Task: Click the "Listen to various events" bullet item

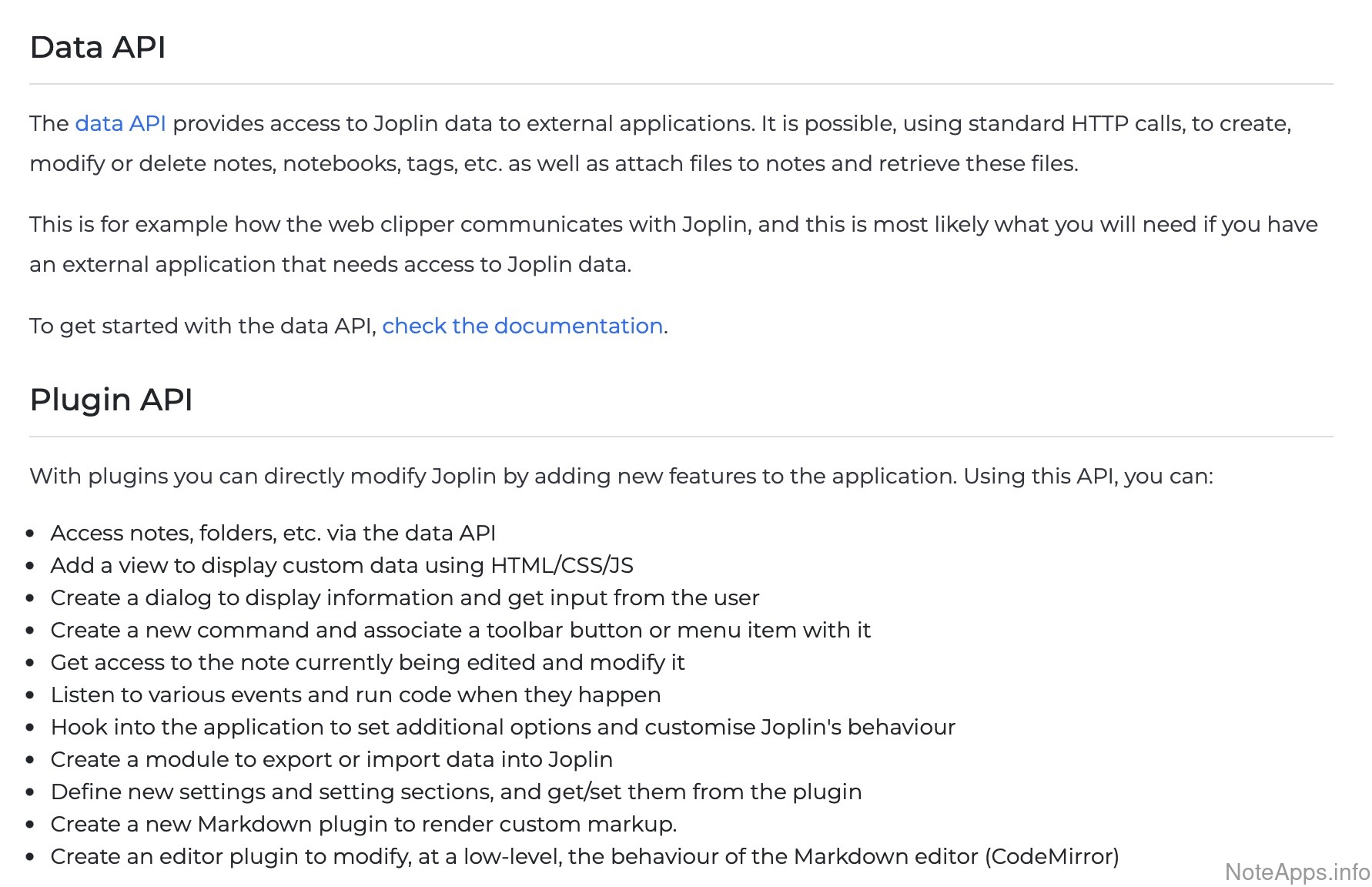Action: click(355, 695)
